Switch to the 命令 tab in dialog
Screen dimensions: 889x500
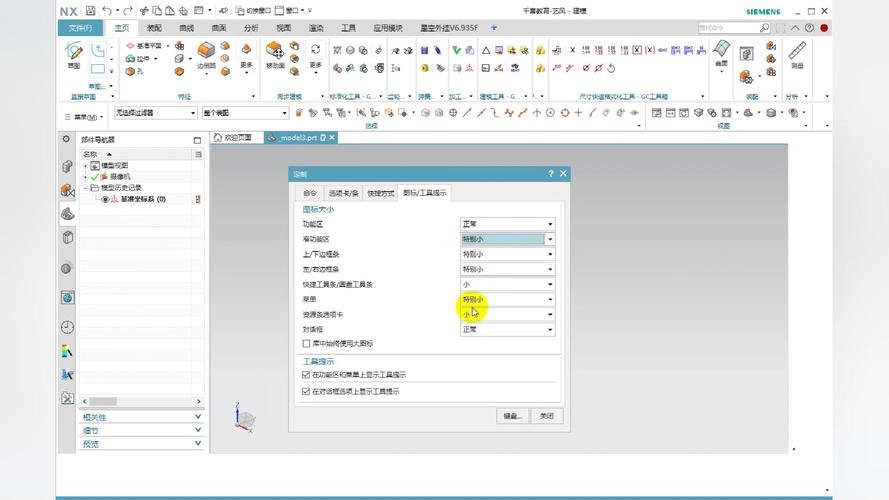coord(310,193)
